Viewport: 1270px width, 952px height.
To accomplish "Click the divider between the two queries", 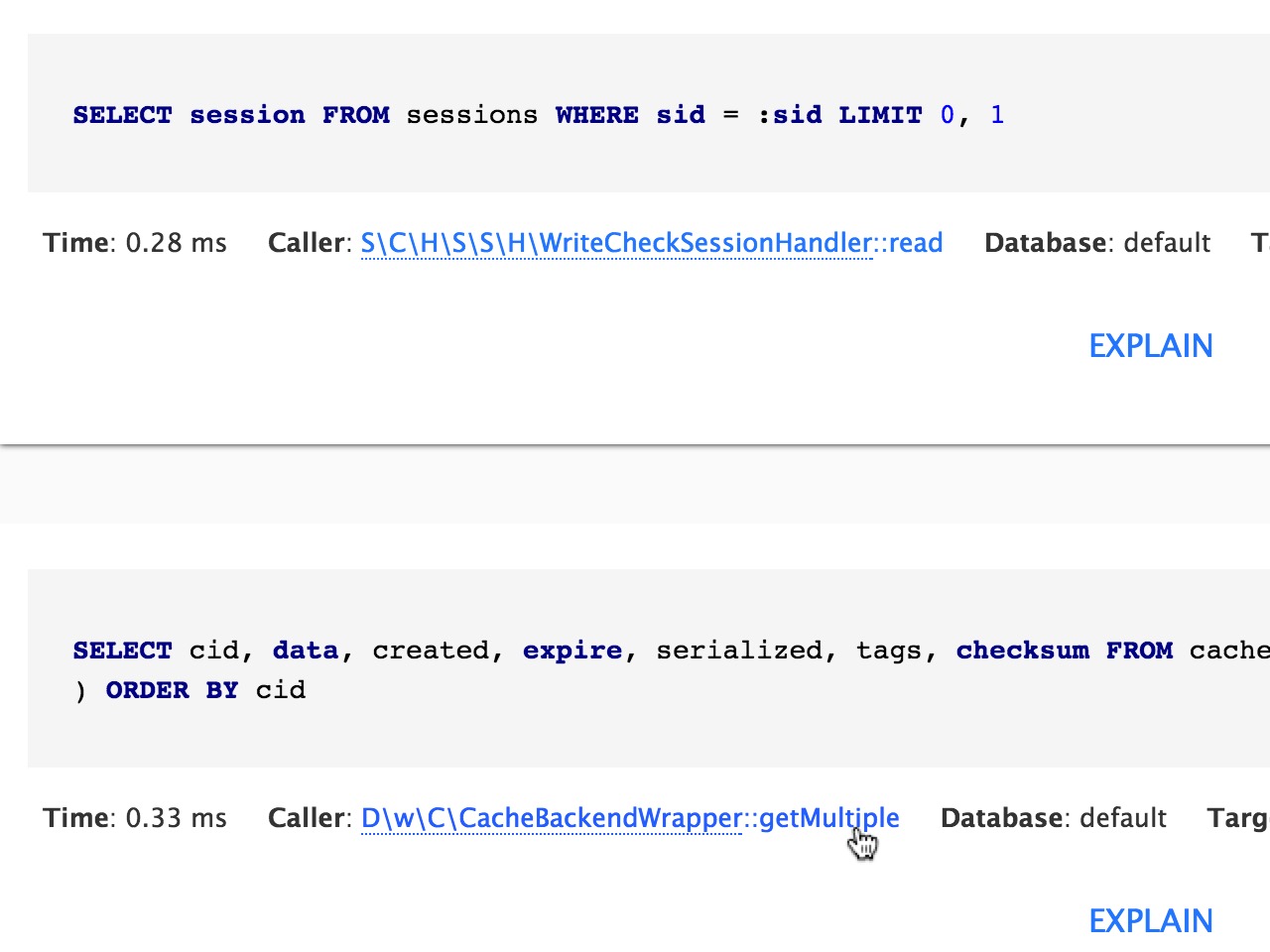I will click(635, 443).
